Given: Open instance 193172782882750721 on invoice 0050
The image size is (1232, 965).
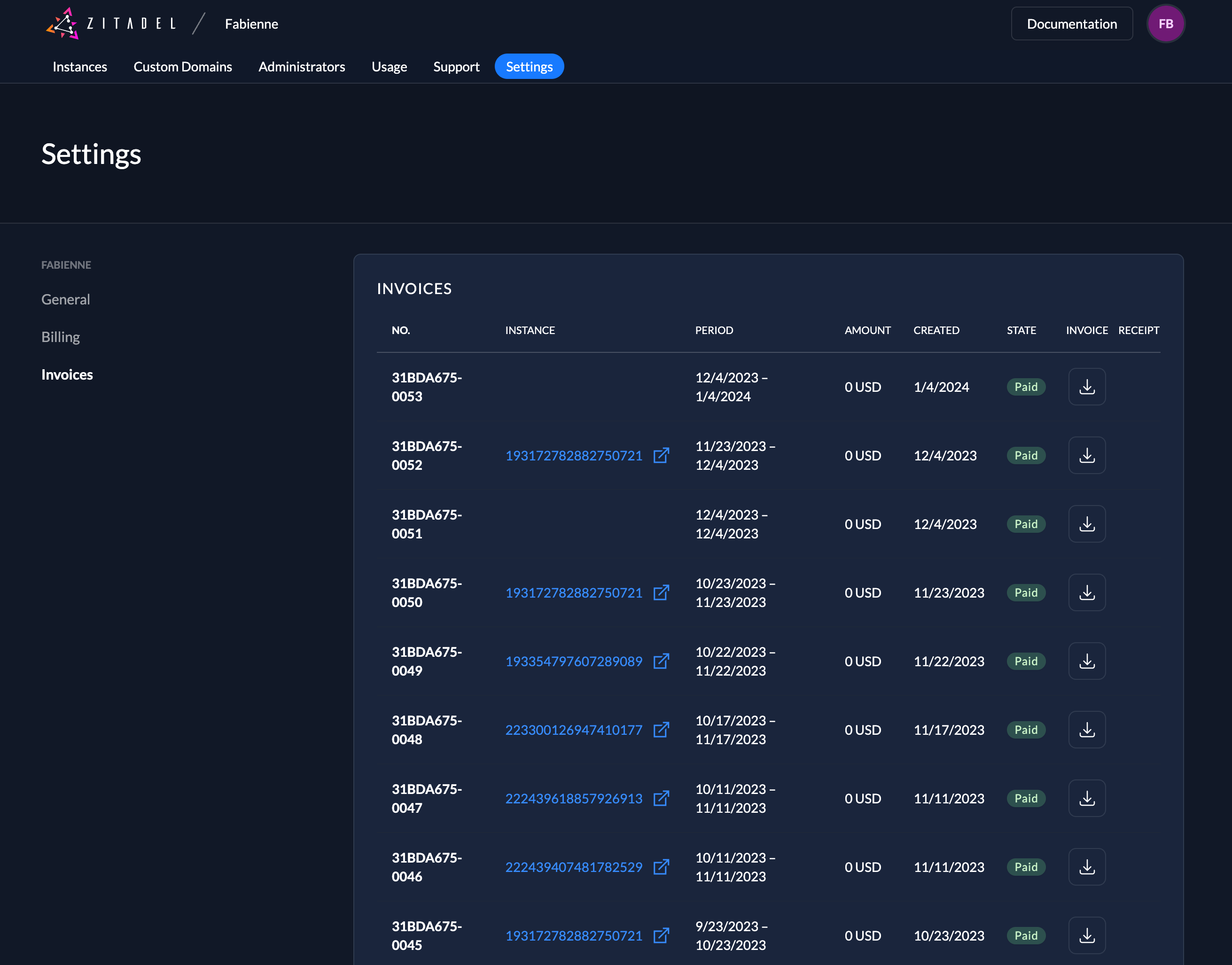Looking at the screenshot, I should (x=574, y=593).
